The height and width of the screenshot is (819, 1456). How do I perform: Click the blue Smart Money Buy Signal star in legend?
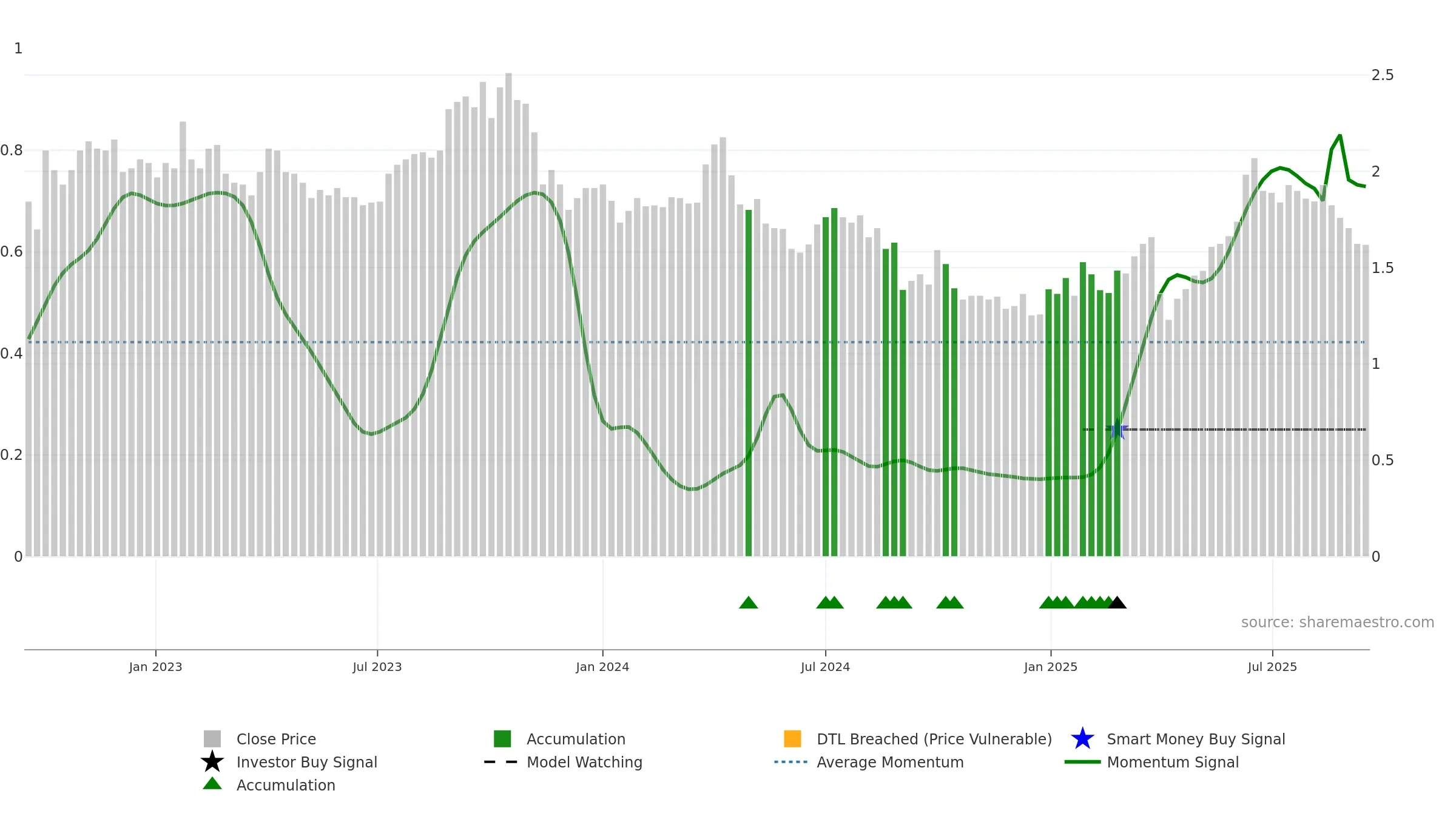click(1082, 738)
